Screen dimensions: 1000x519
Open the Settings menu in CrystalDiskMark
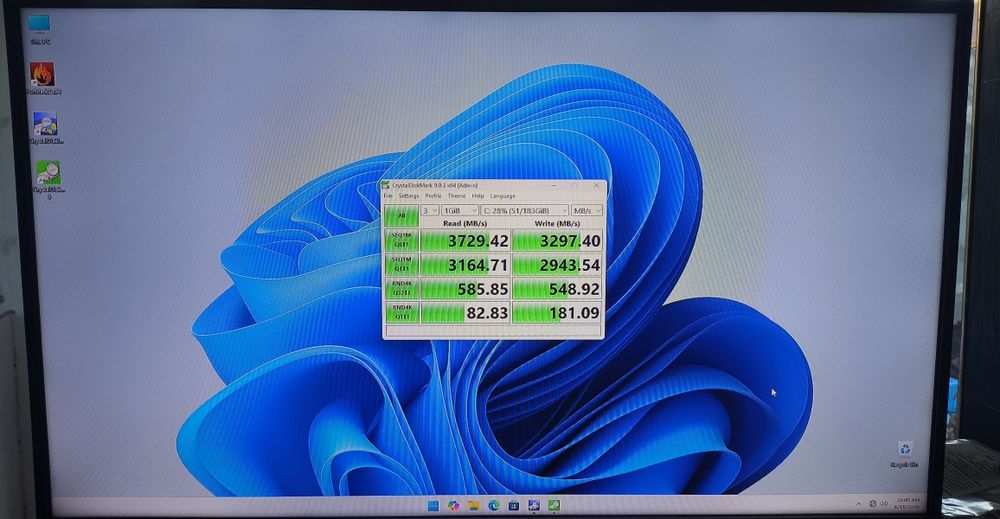[409, 196]
